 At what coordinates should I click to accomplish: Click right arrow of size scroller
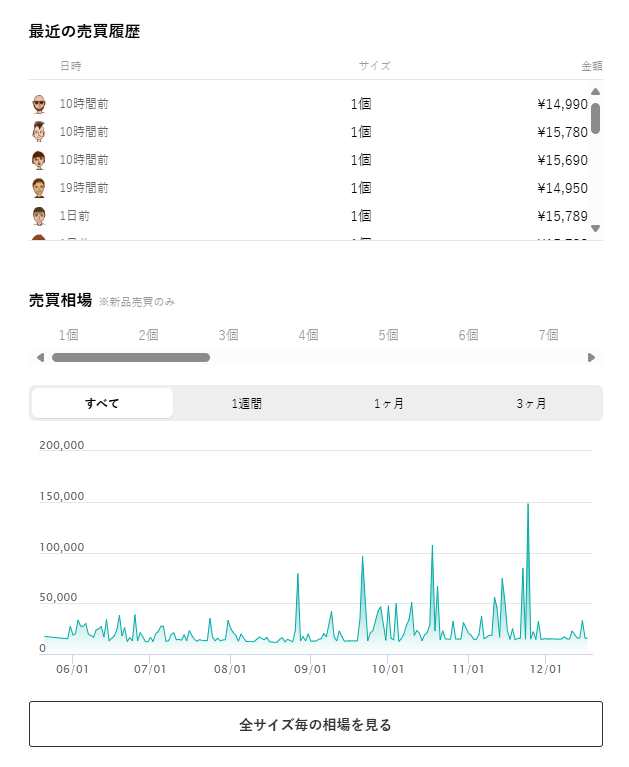(x=591, y=358)
